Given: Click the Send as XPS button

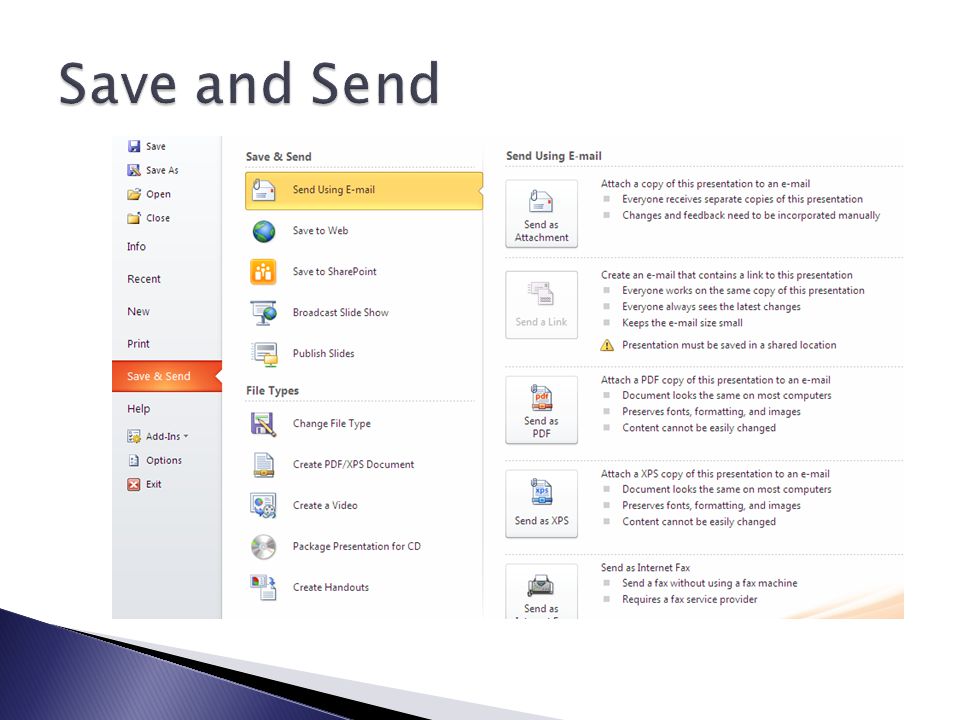Looking at the screenshot, I should 541,504.
